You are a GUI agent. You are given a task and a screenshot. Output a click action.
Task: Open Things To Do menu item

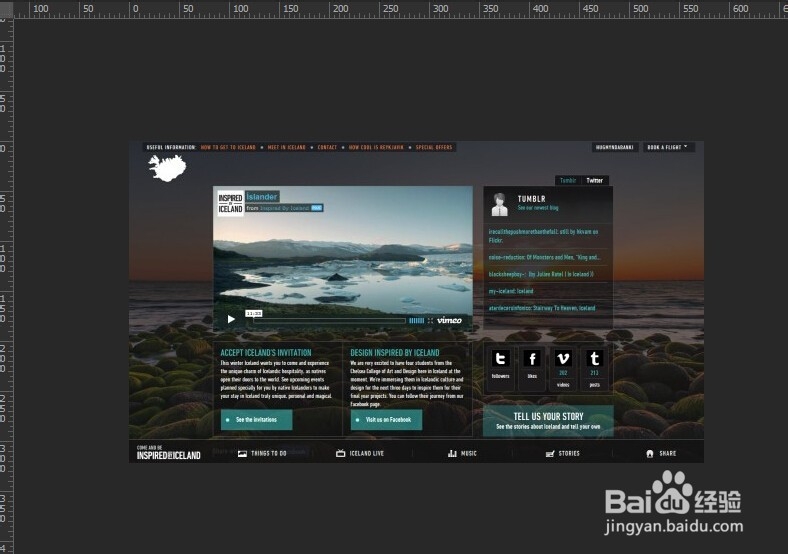[x=262, y=453]
